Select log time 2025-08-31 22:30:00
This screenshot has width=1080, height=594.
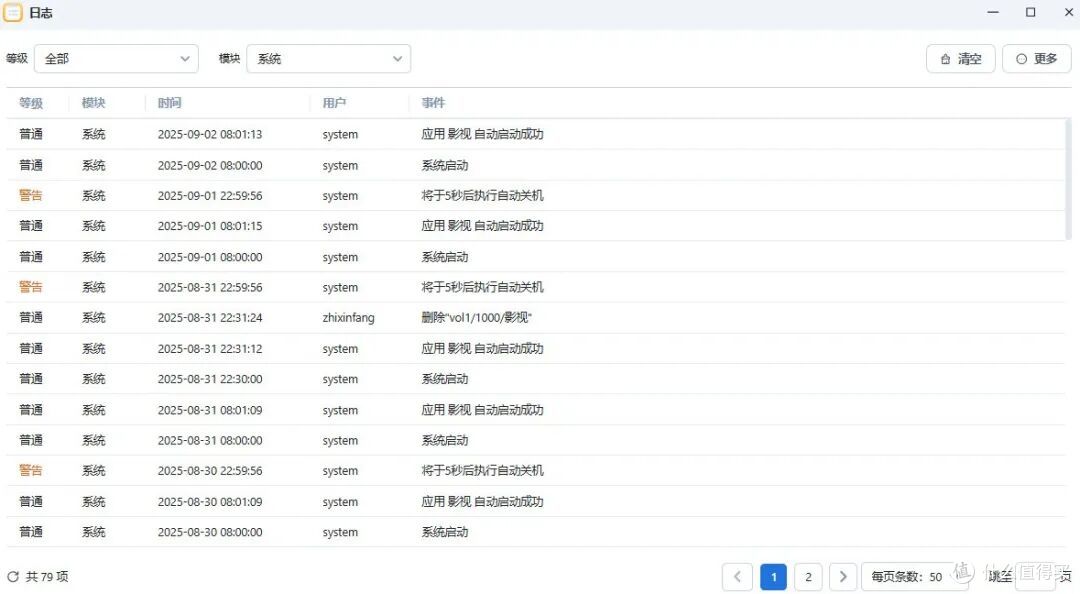[209, 379]
